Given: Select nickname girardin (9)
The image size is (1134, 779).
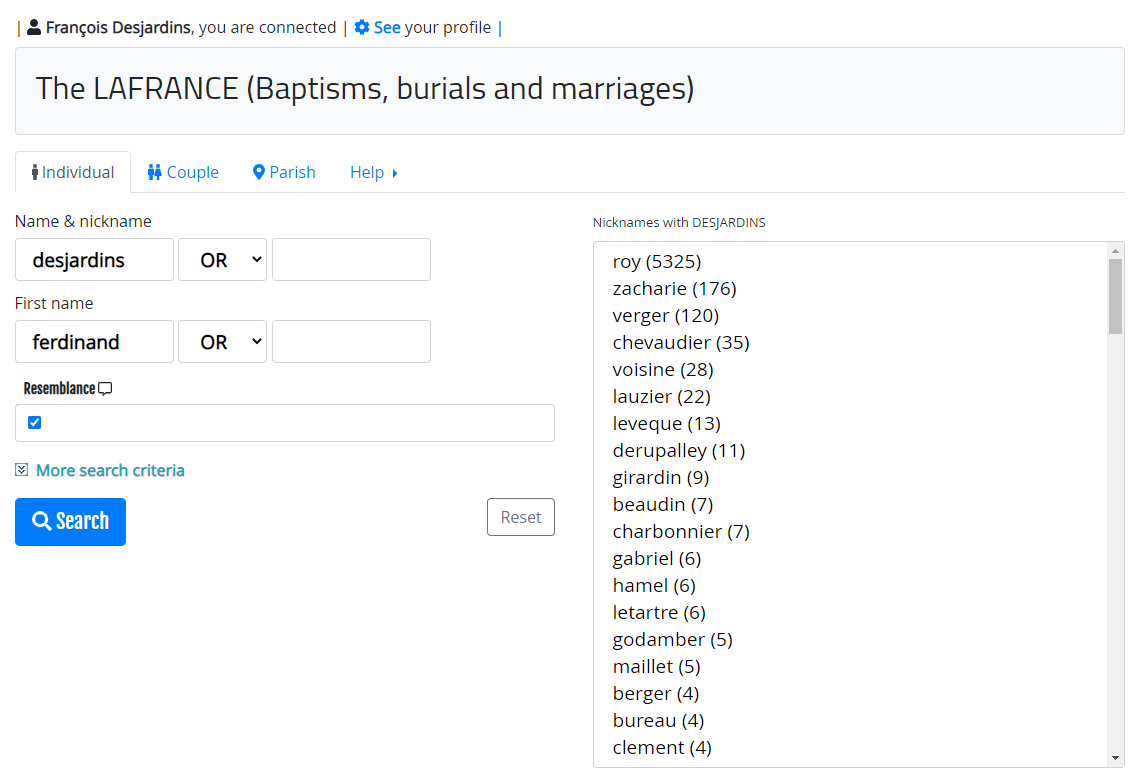Looking at the screenshot, I should tap(661, 477).
